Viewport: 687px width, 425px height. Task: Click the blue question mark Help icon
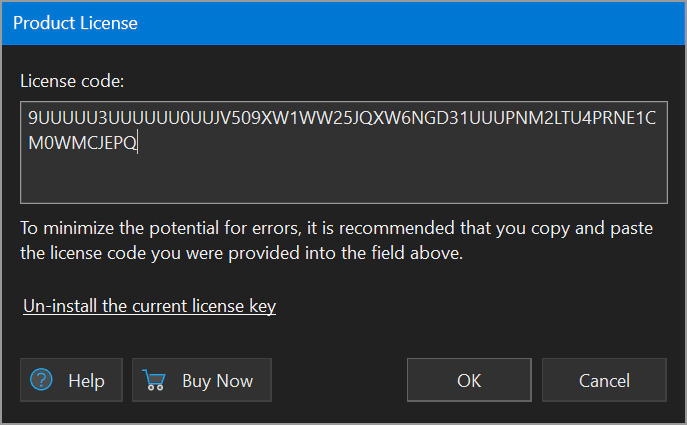point(41,380)
